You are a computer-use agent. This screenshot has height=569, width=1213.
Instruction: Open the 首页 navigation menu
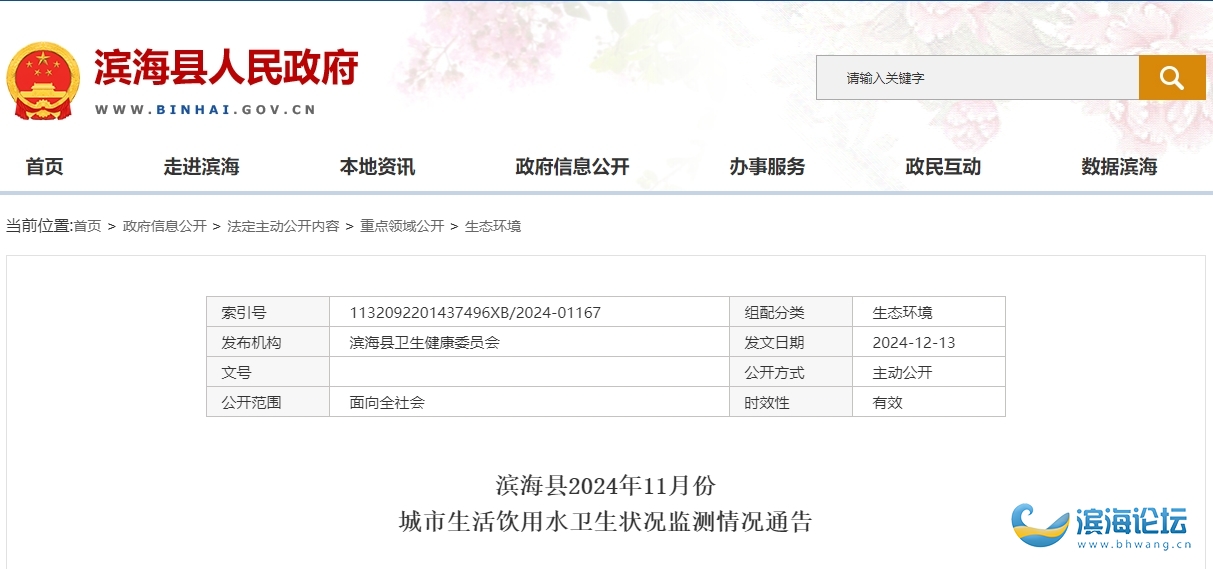click(44, 167)
